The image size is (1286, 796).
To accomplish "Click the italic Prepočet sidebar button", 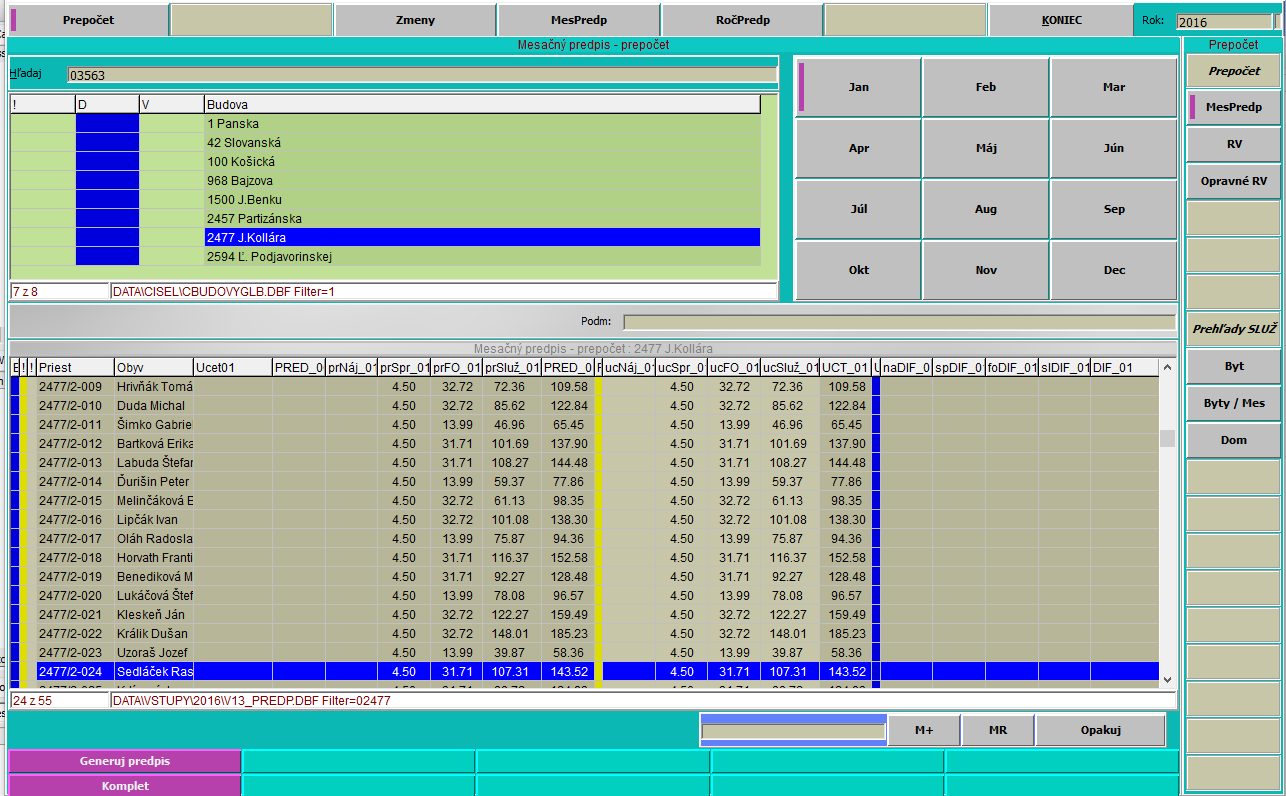I will [x=1233, y=72].
